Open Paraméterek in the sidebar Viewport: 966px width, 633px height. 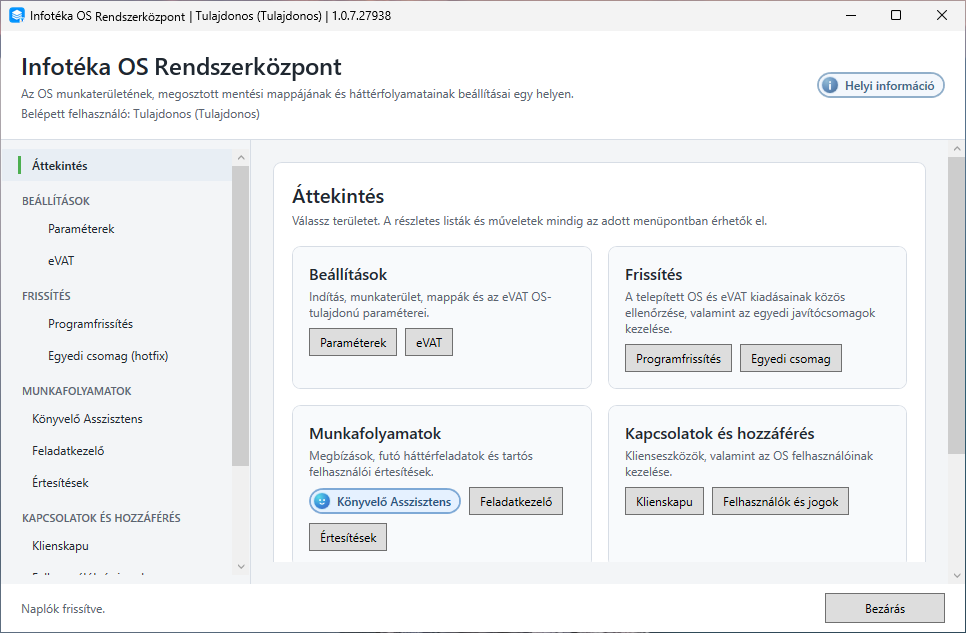pos(117,229)
